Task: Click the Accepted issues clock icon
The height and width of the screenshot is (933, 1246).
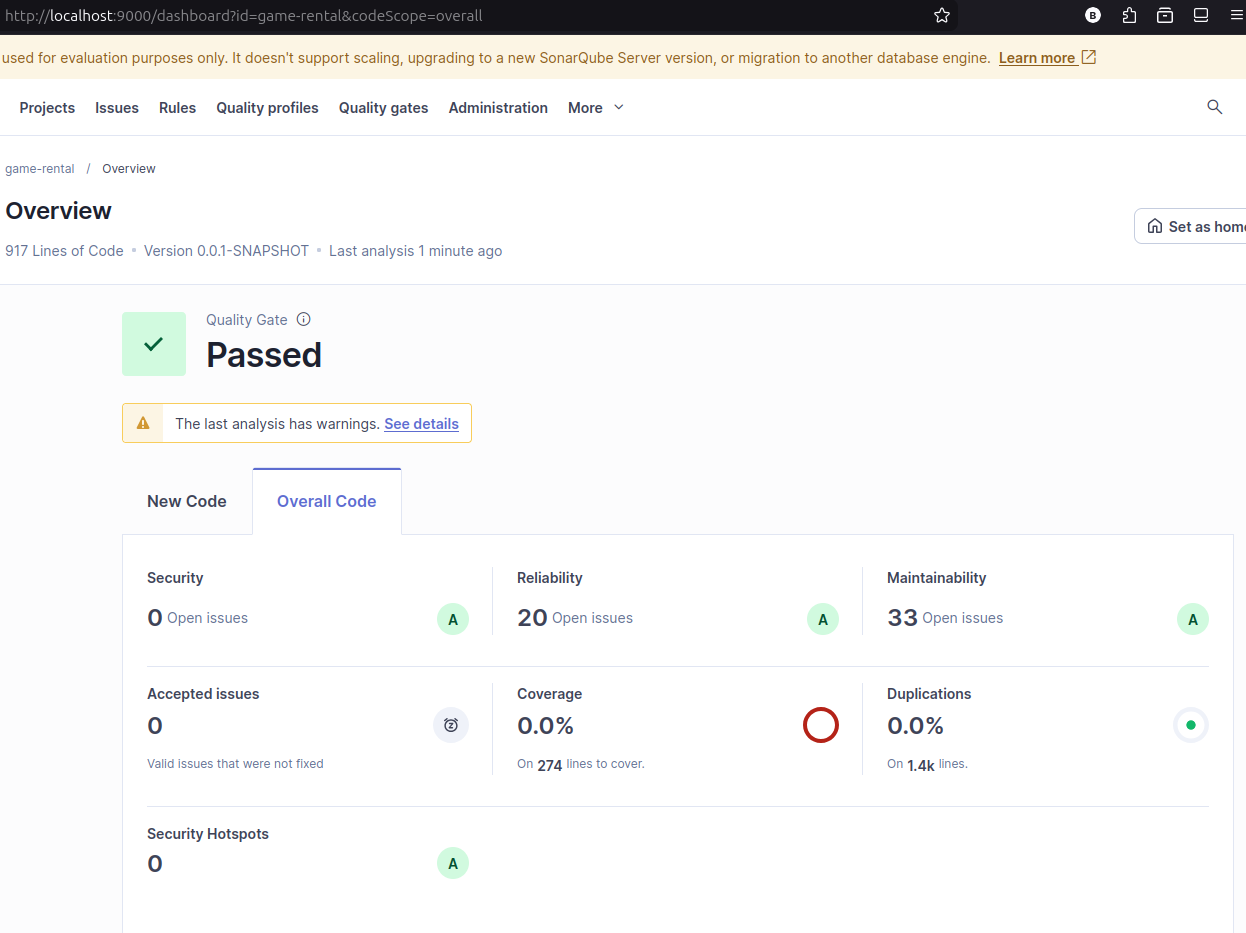Action: 451,725
